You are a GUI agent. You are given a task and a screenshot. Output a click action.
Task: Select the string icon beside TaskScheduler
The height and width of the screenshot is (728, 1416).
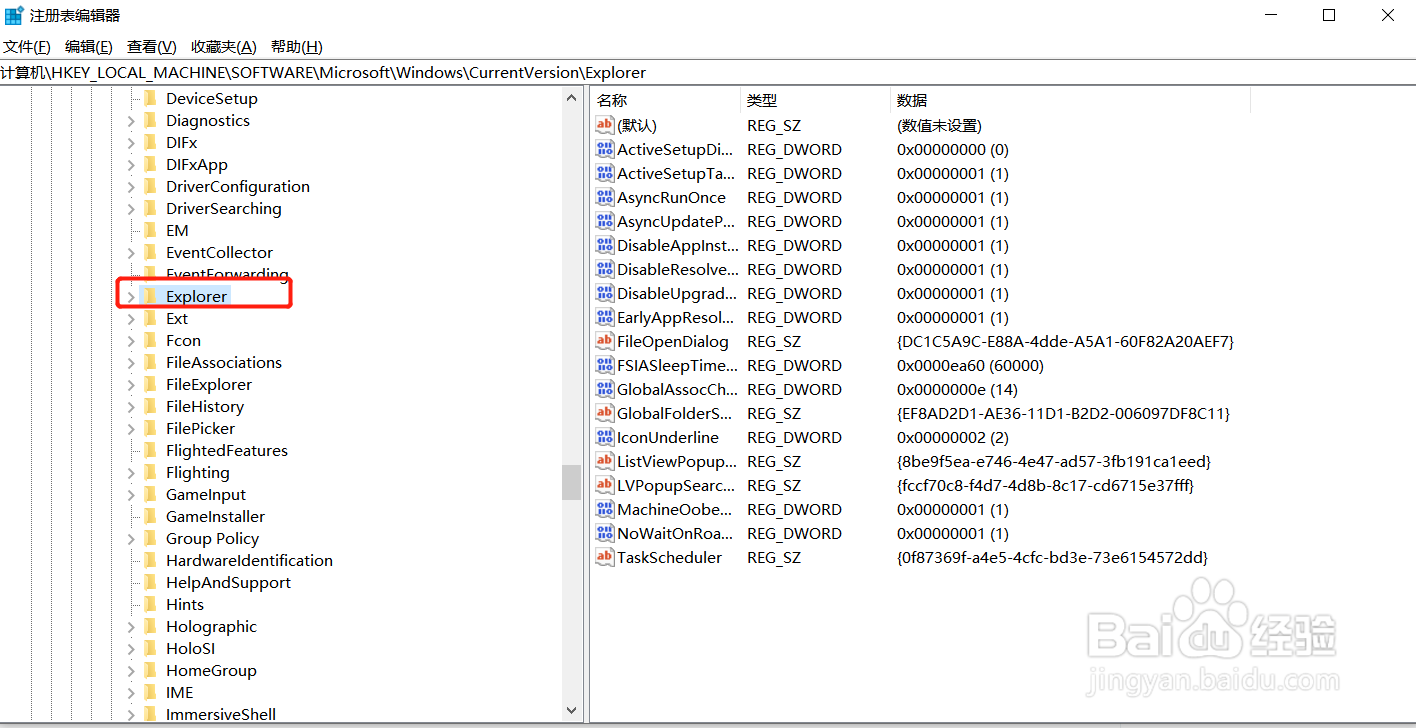click(x=604, y=557)
